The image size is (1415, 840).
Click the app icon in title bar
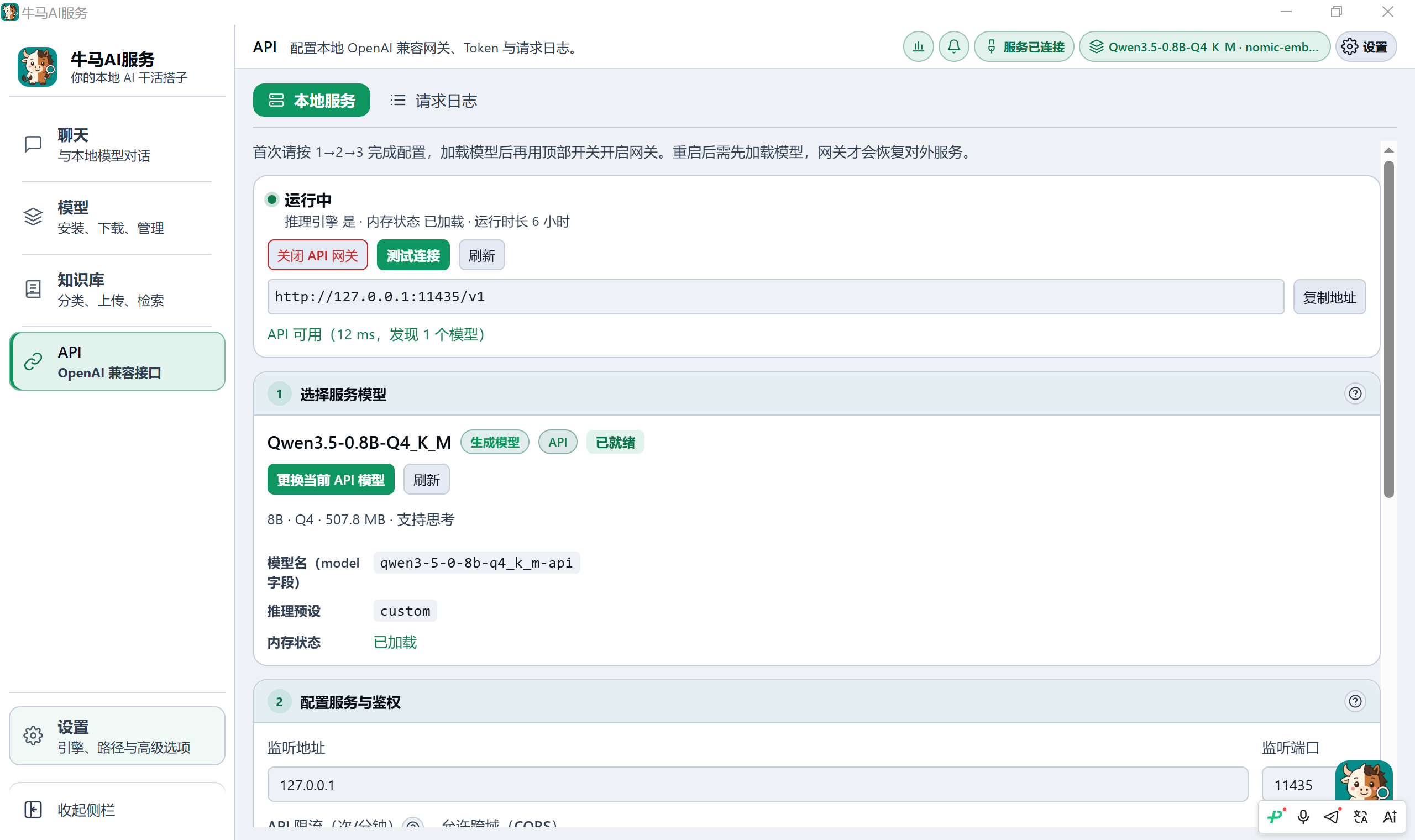9,12
